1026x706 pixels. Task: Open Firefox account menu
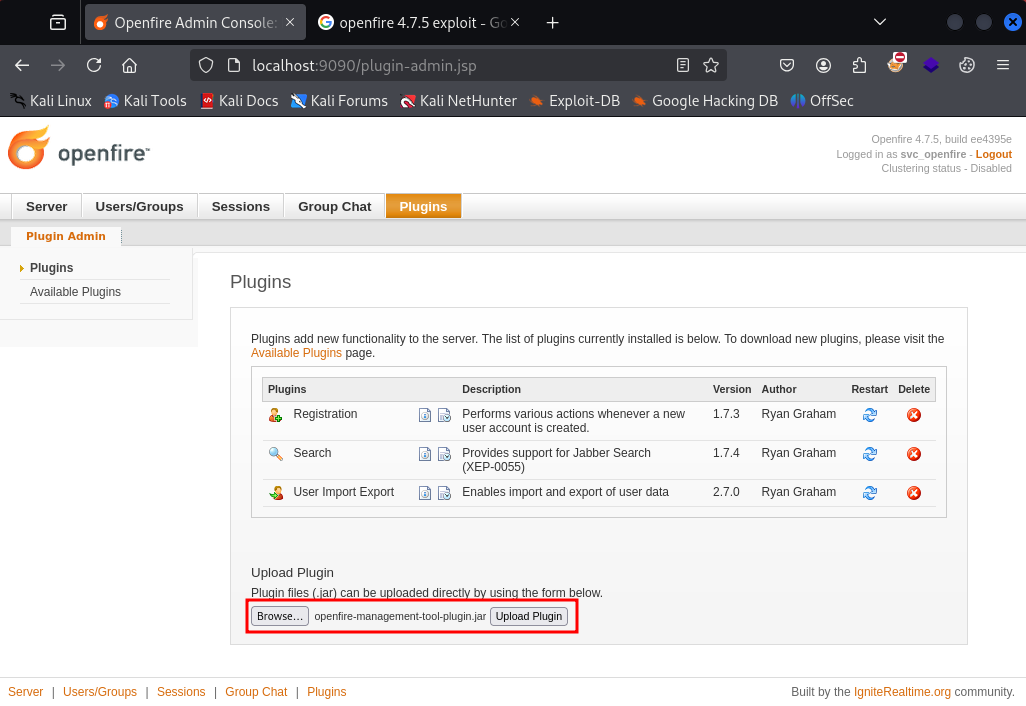tap(823, 65)
